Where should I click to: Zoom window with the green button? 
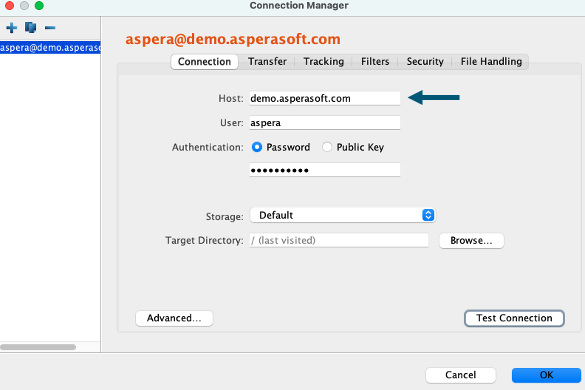39,6
